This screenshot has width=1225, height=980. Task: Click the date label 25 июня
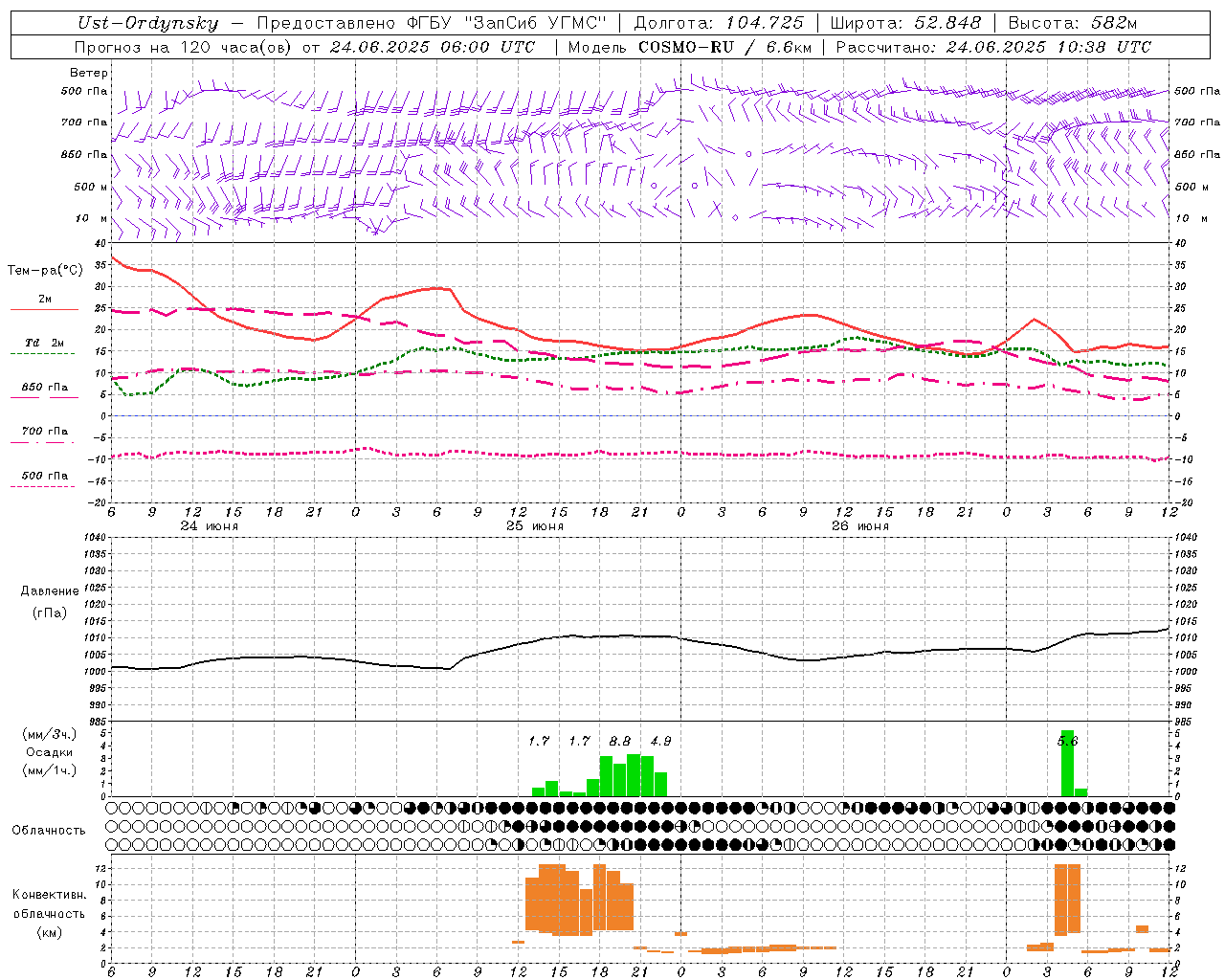pyautogui.click(x=535, y=526)
